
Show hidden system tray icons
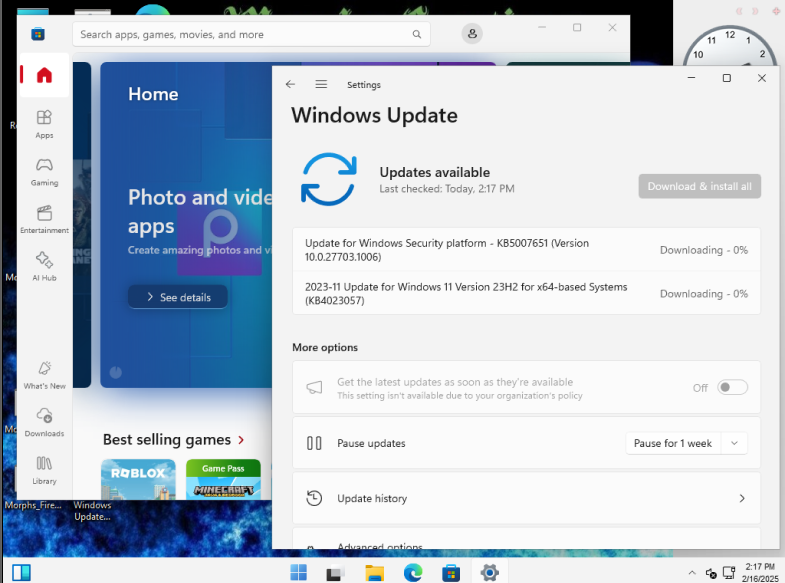[692, 572]
